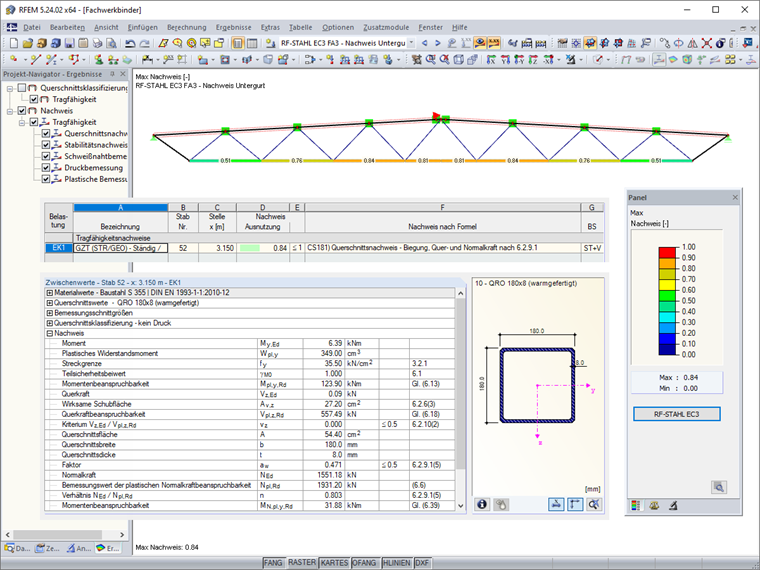This screenshot has width=760, height=570.
Task: Expand Materialwerte - Baustahl S 355 row
Action: click(x=49, y=293)
